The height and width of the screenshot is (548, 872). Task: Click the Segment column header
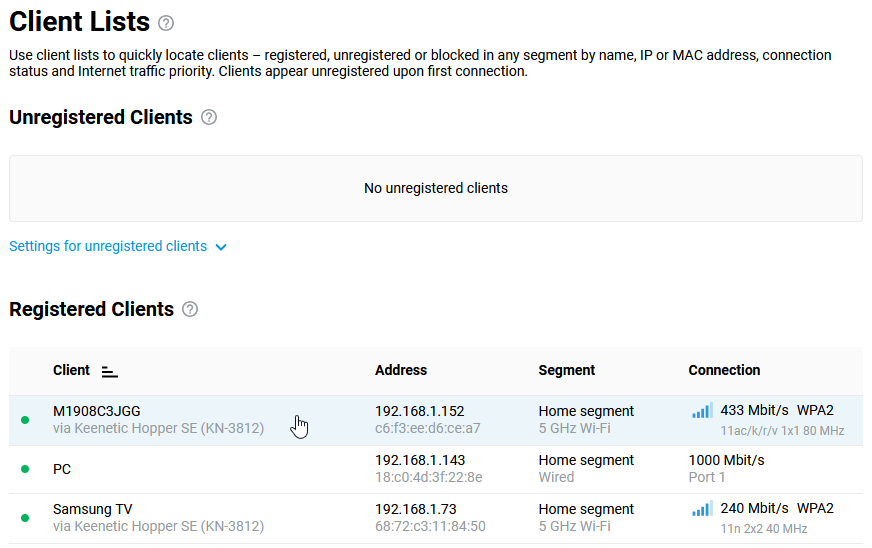566,370
